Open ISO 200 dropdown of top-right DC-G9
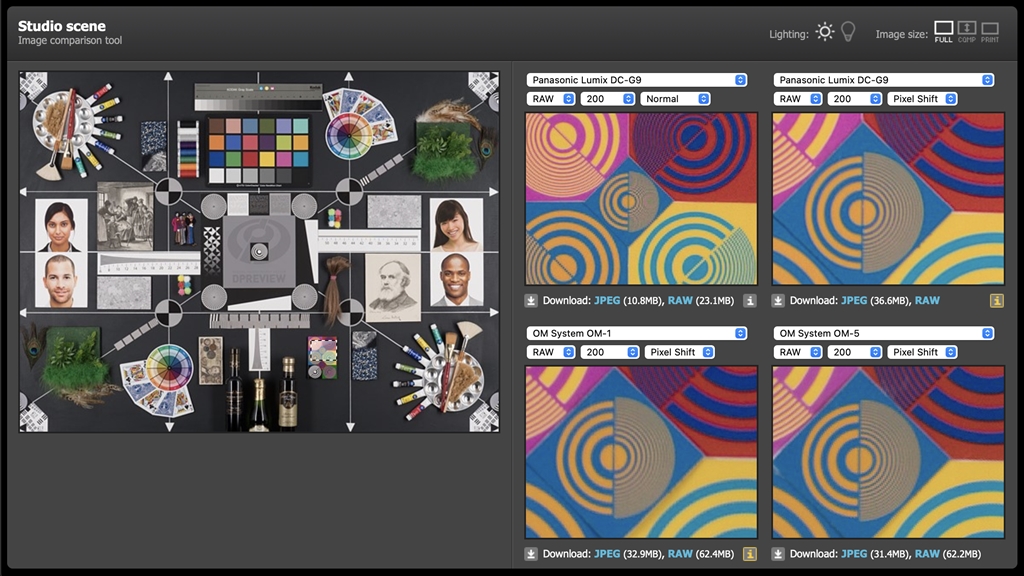This screenshot has width=1024, height=576. point(854,99)
